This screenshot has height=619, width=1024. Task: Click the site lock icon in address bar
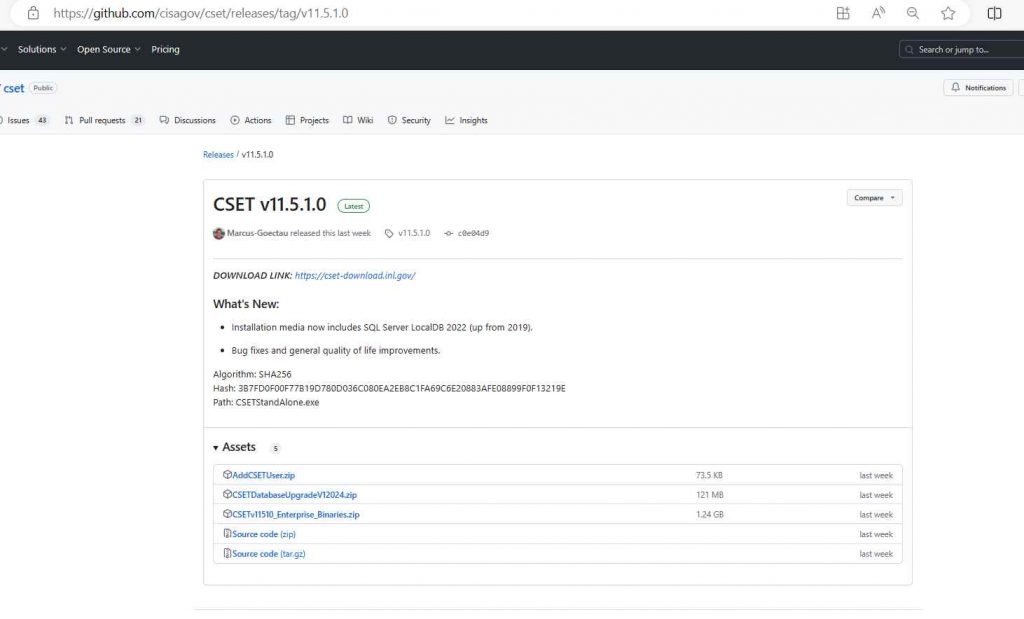pos(33,13)
